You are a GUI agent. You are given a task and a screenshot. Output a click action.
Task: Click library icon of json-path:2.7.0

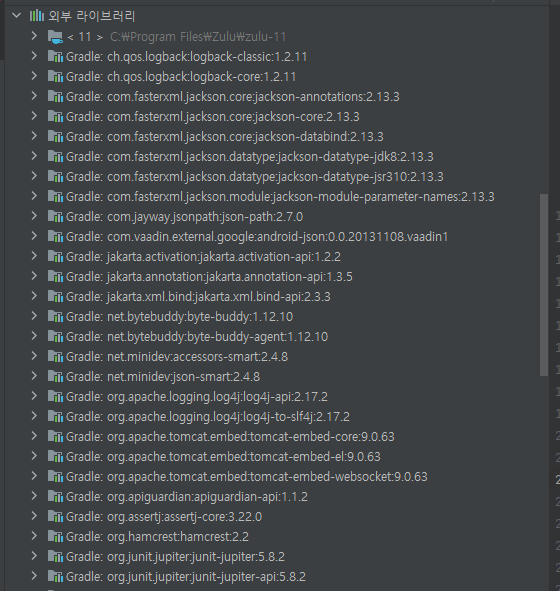coord(55,216)
